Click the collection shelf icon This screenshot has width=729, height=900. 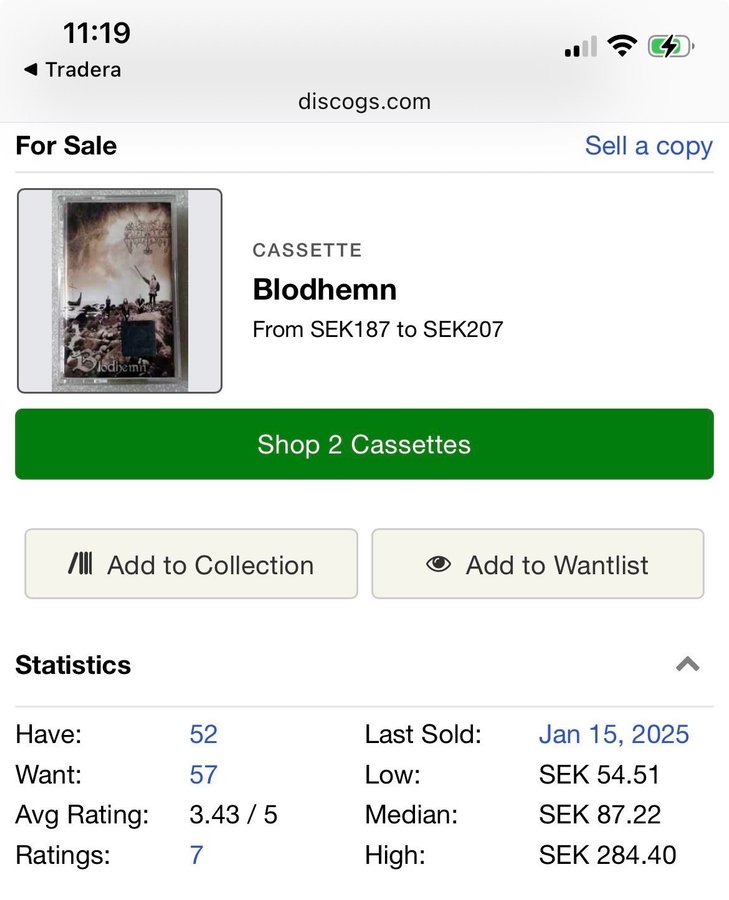coord(80,565)
